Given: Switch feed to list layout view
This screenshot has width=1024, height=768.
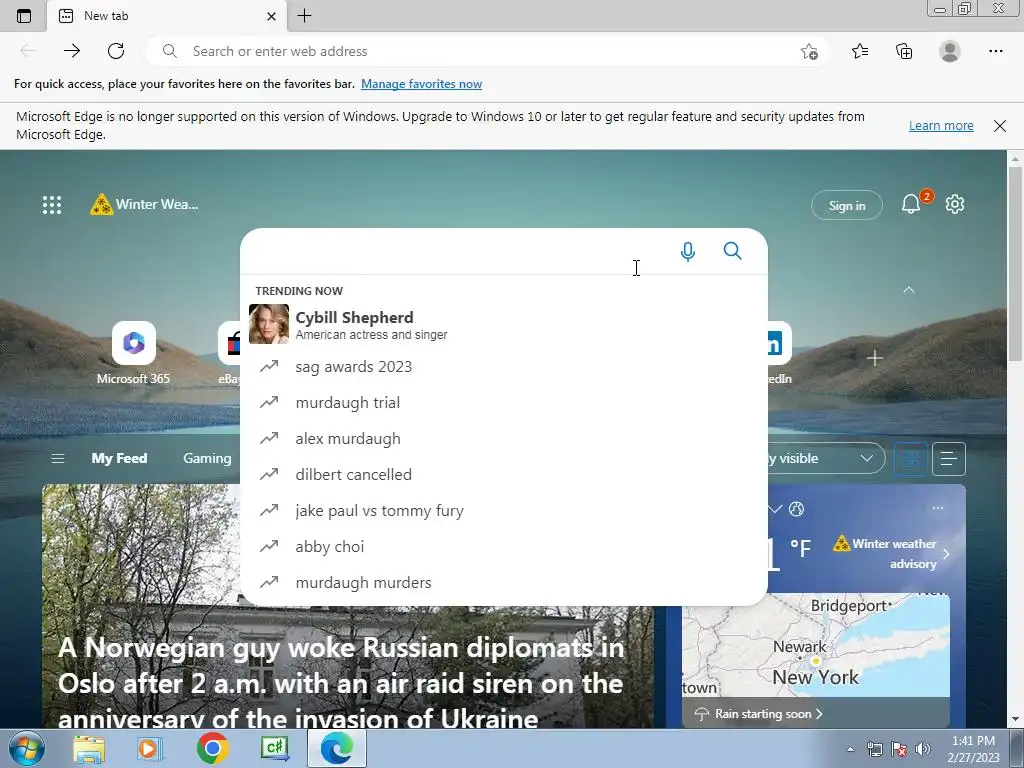Looking at the screenshot, I should 949,459.
